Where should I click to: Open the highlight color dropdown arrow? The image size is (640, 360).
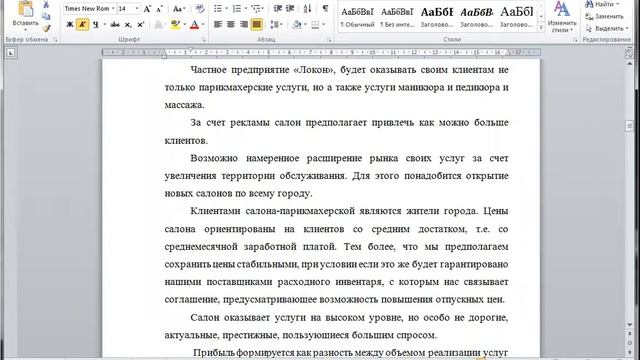click(x=185, y=25)
